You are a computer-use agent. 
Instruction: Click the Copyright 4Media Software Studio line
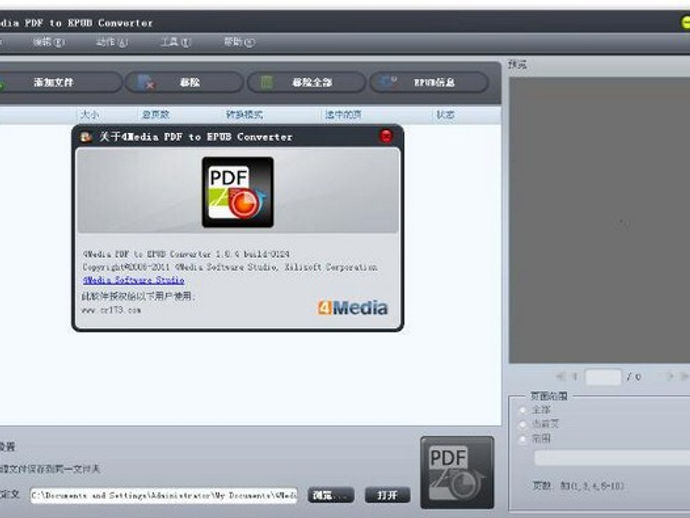pos(230,267)
